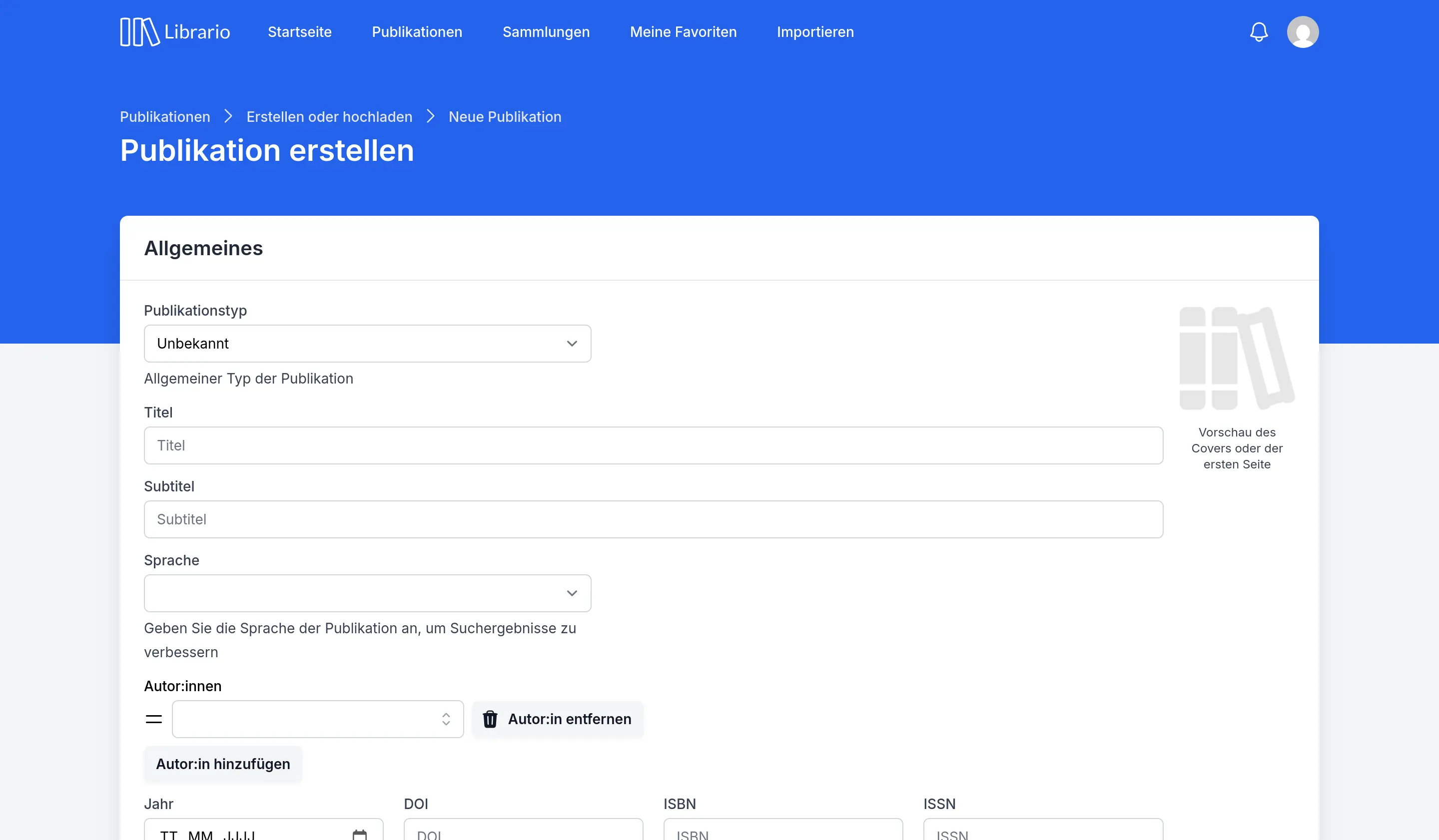Open Sammlungen menu item
The image size is (1439, 840).
[546, 32]
